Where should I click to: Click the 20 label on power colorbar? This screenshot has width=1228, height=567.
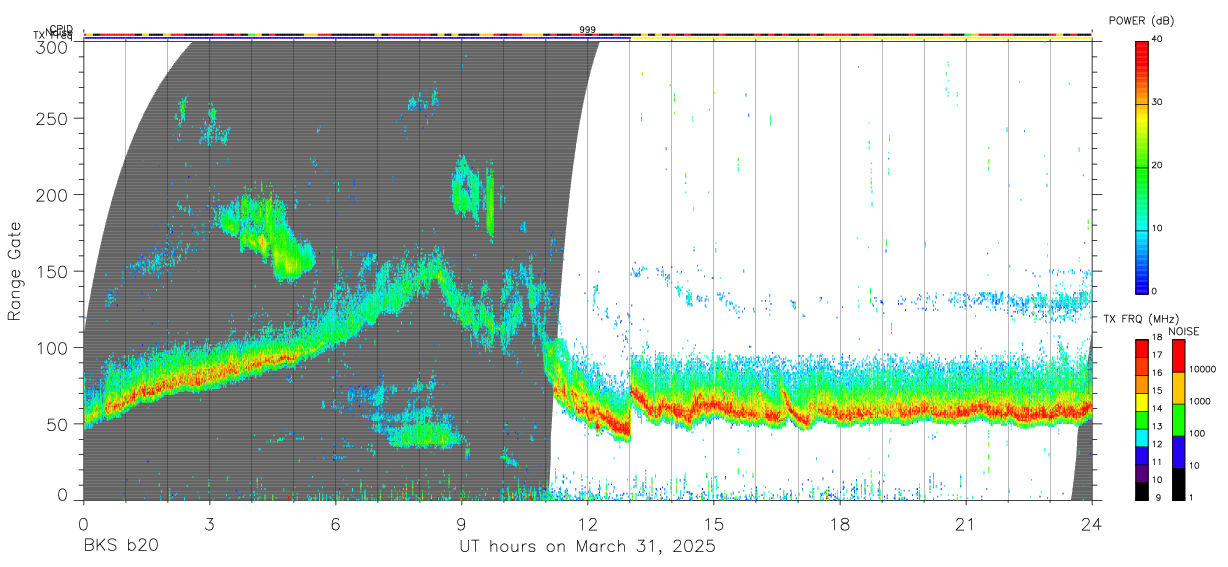[1157, 165]
